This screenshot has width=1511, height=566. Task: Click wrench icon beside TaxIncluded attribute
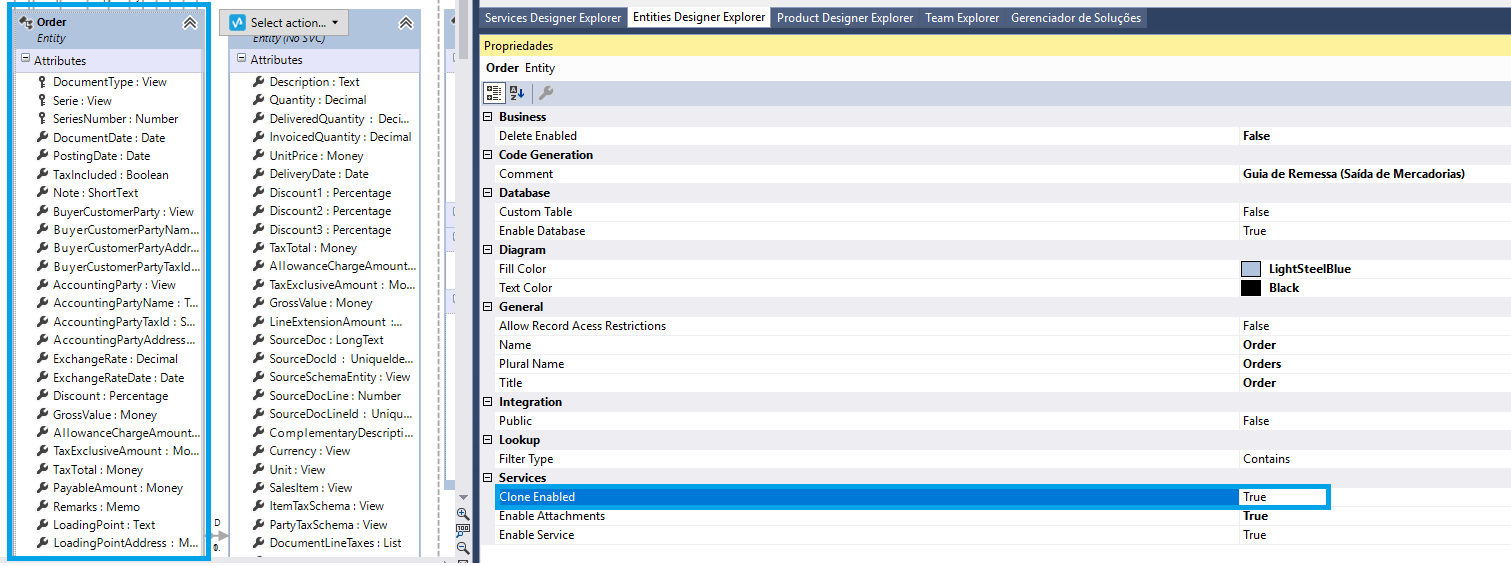point(42,174)
